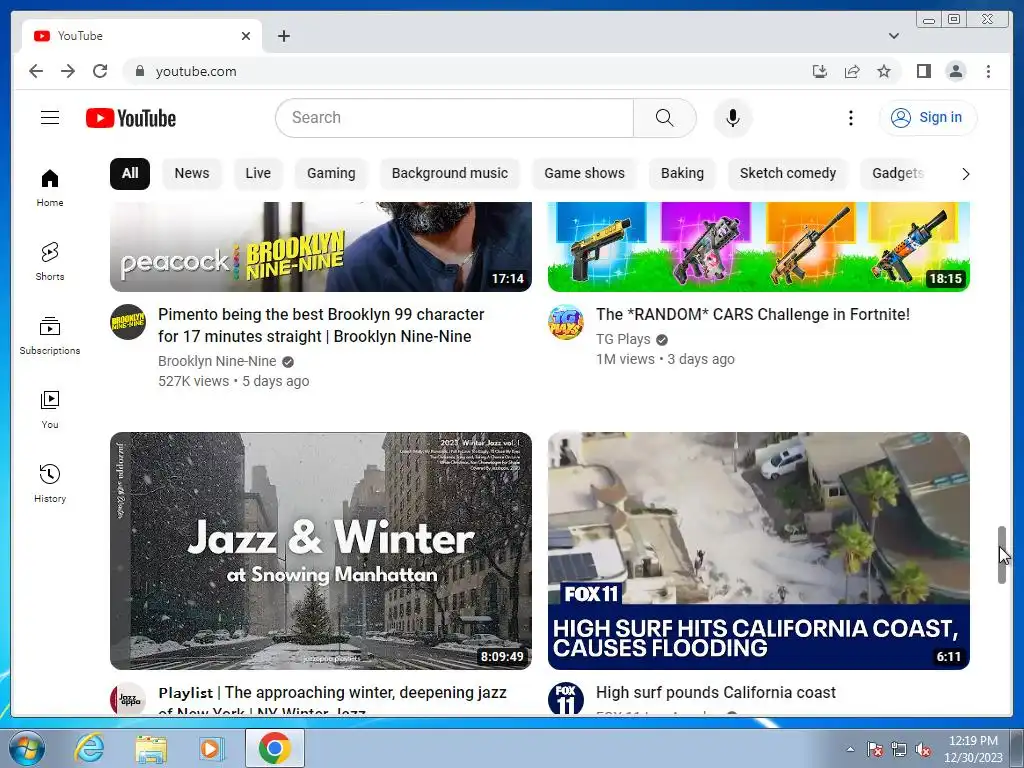Open High surf pounds California coast title

pos(716,692)
